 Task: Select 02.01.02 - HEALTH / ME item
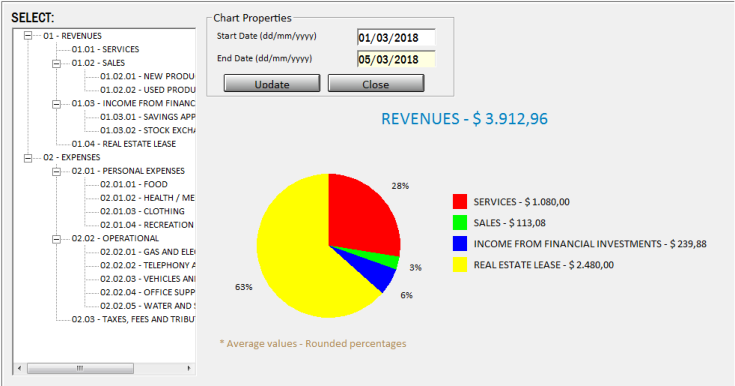147,198
